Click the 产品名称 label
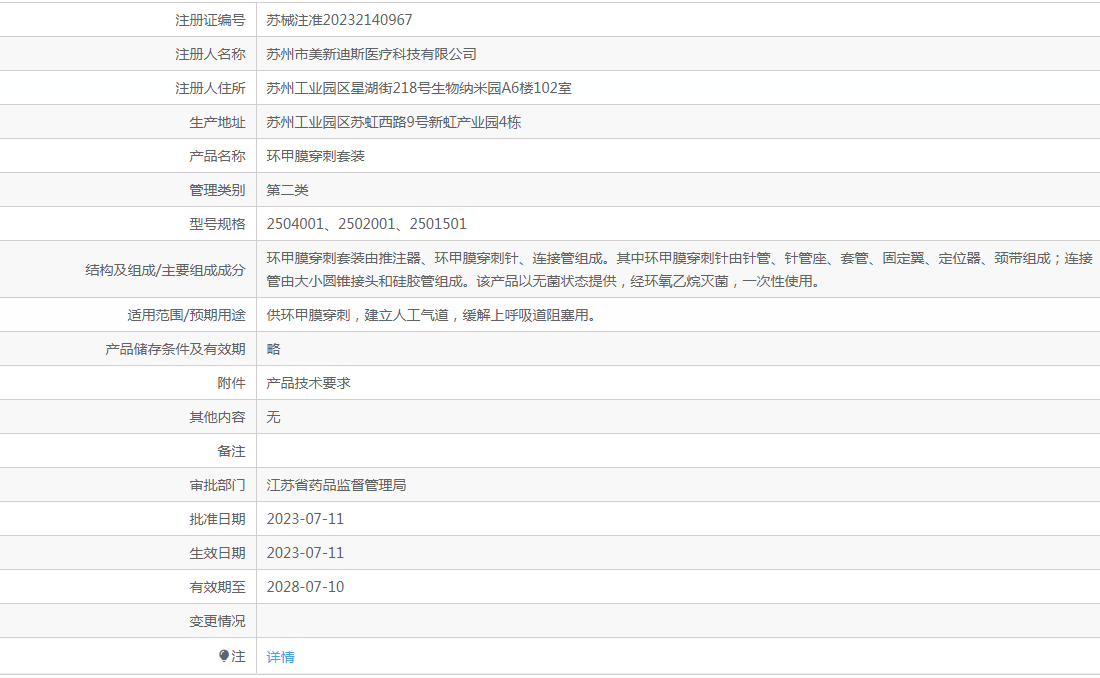 tap(217, 156)
